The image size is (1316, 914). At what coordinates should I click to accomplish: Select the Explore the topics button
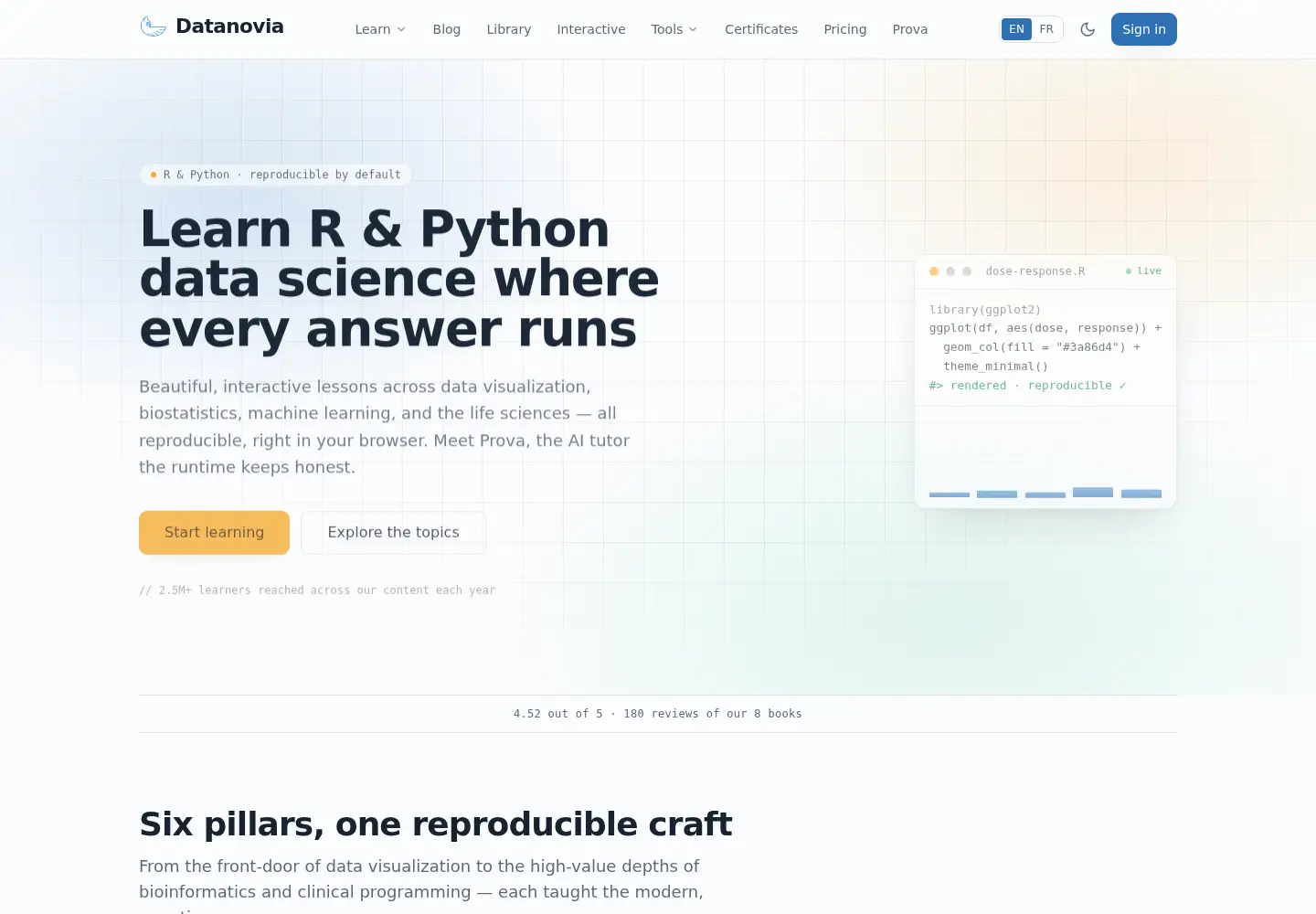(x=394, y=532)
